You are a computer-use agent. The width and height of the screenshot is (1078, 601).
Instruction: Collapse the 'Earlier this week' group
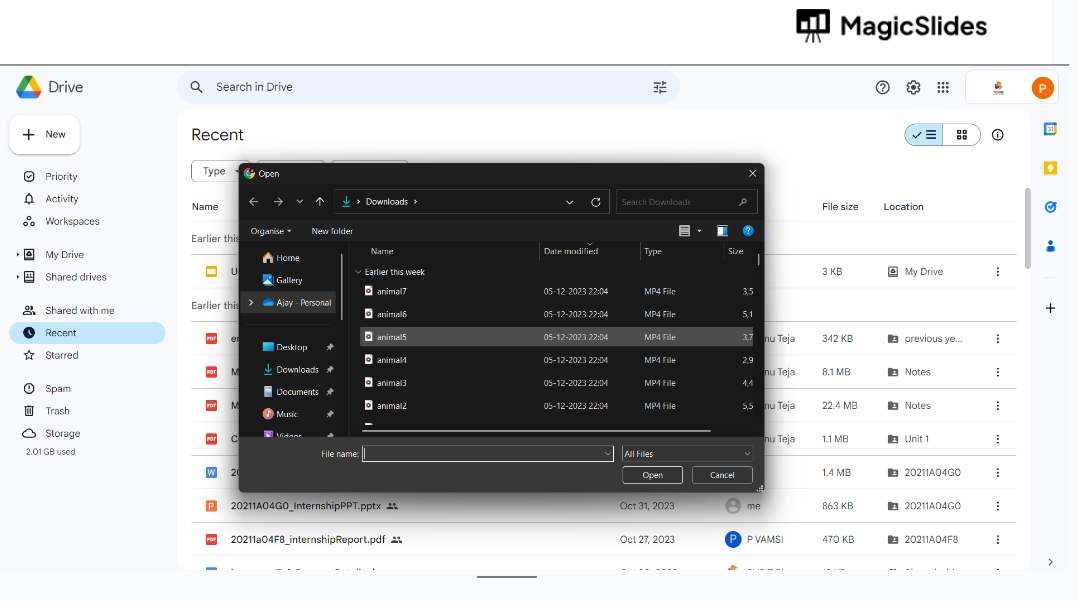(x=358, y=272)
